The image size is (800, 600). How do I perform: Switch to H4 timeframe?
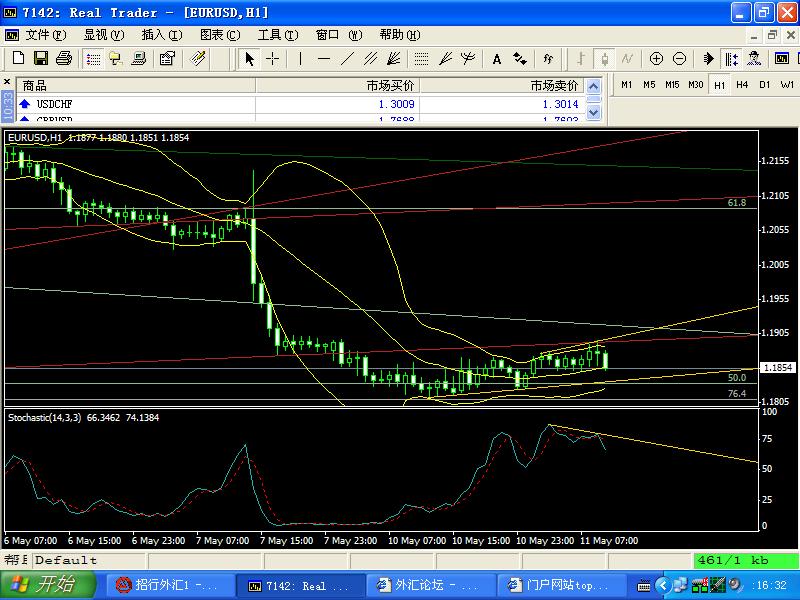point(742,85)
